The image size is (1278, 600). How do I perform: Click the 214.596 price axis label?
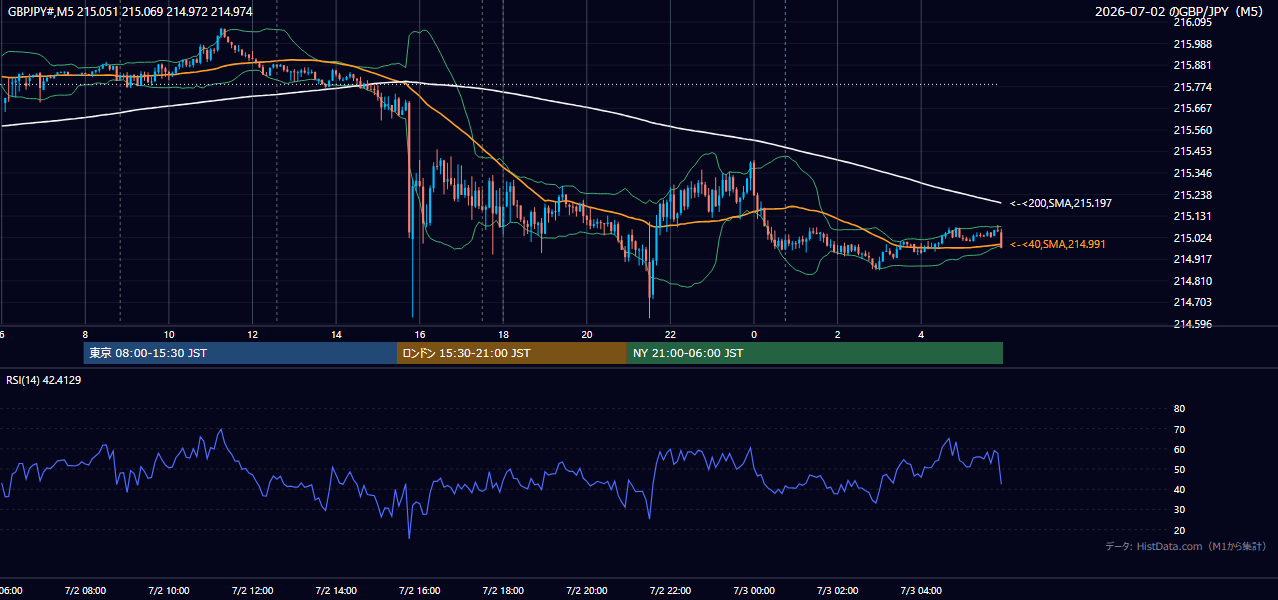pyautogui.click(x=1192, y=324)
